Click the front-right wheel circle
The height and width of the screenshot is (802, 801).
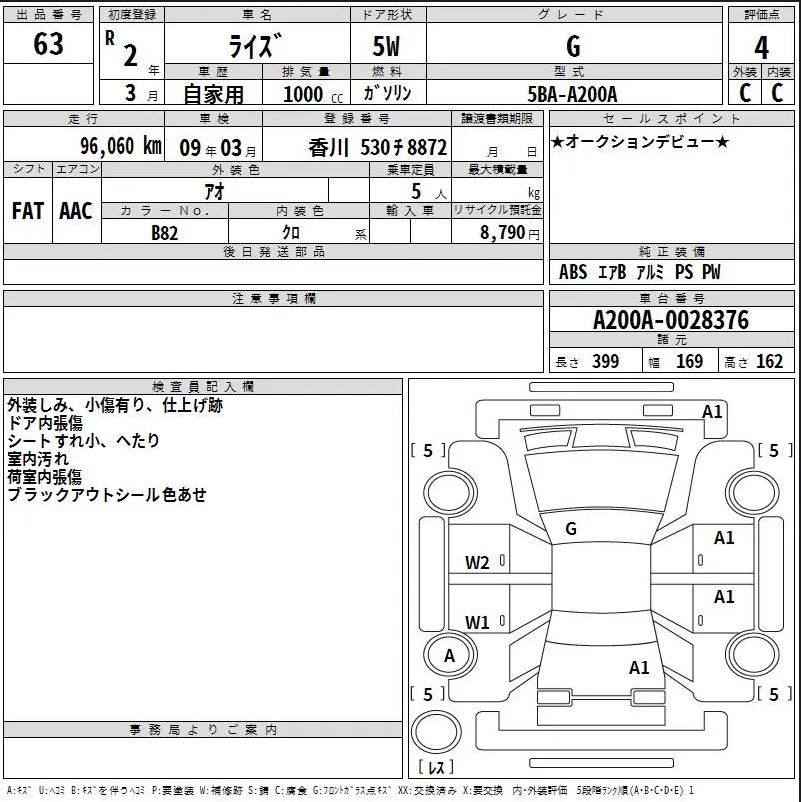coord(752,493)
